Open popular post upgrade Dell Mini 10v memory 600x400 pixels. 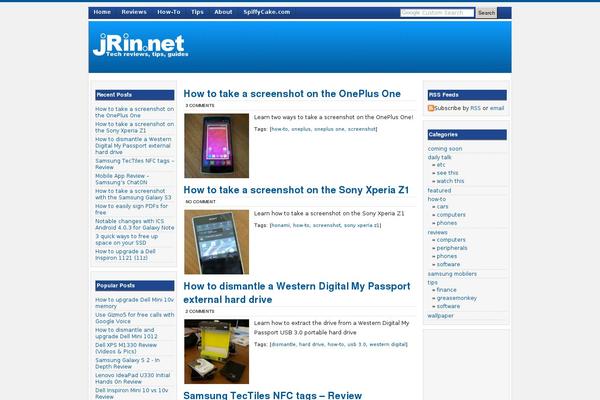click(x=134, y=303)
